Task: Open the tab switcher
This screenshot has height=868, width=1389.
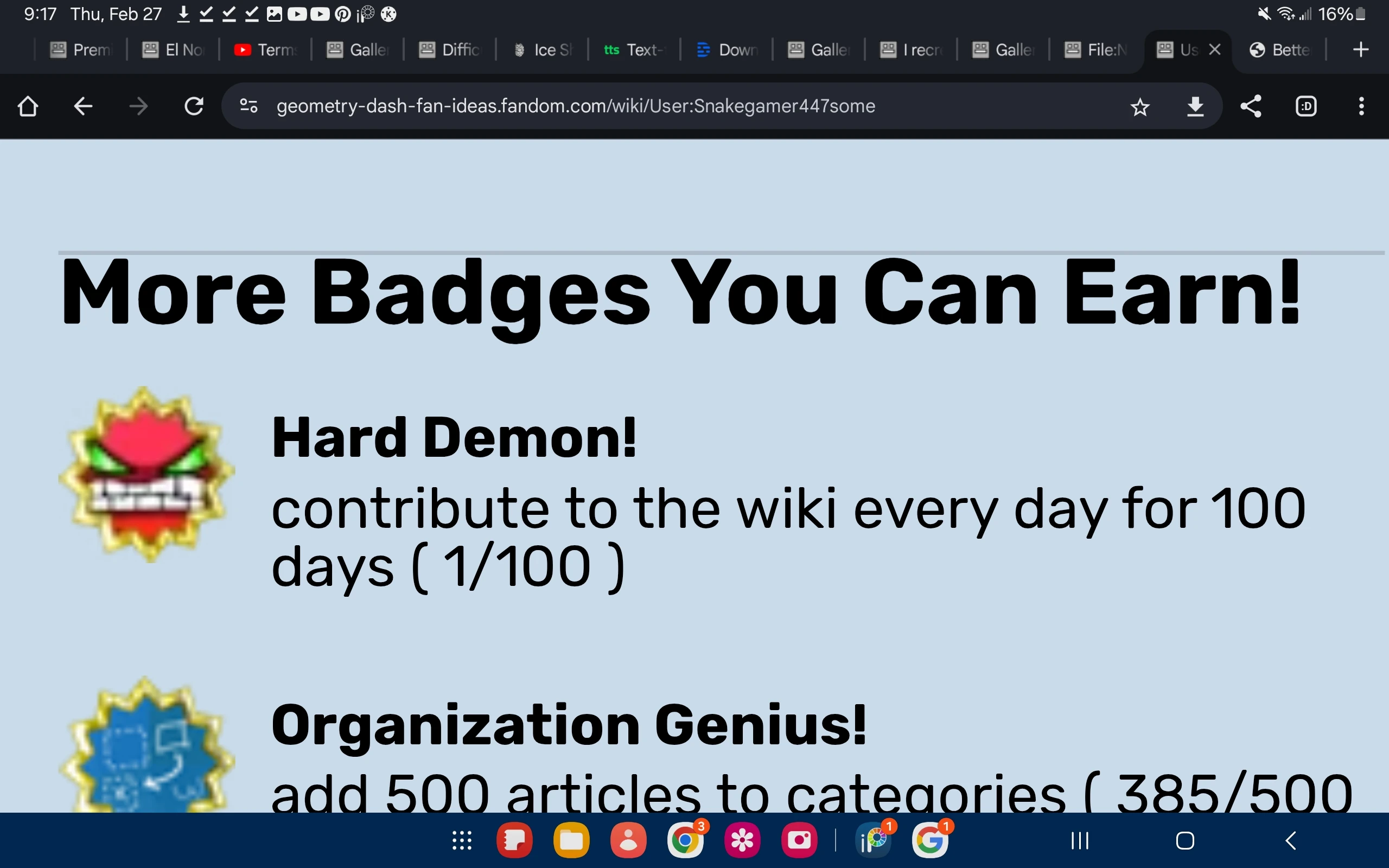Action: click(1306, 106)
